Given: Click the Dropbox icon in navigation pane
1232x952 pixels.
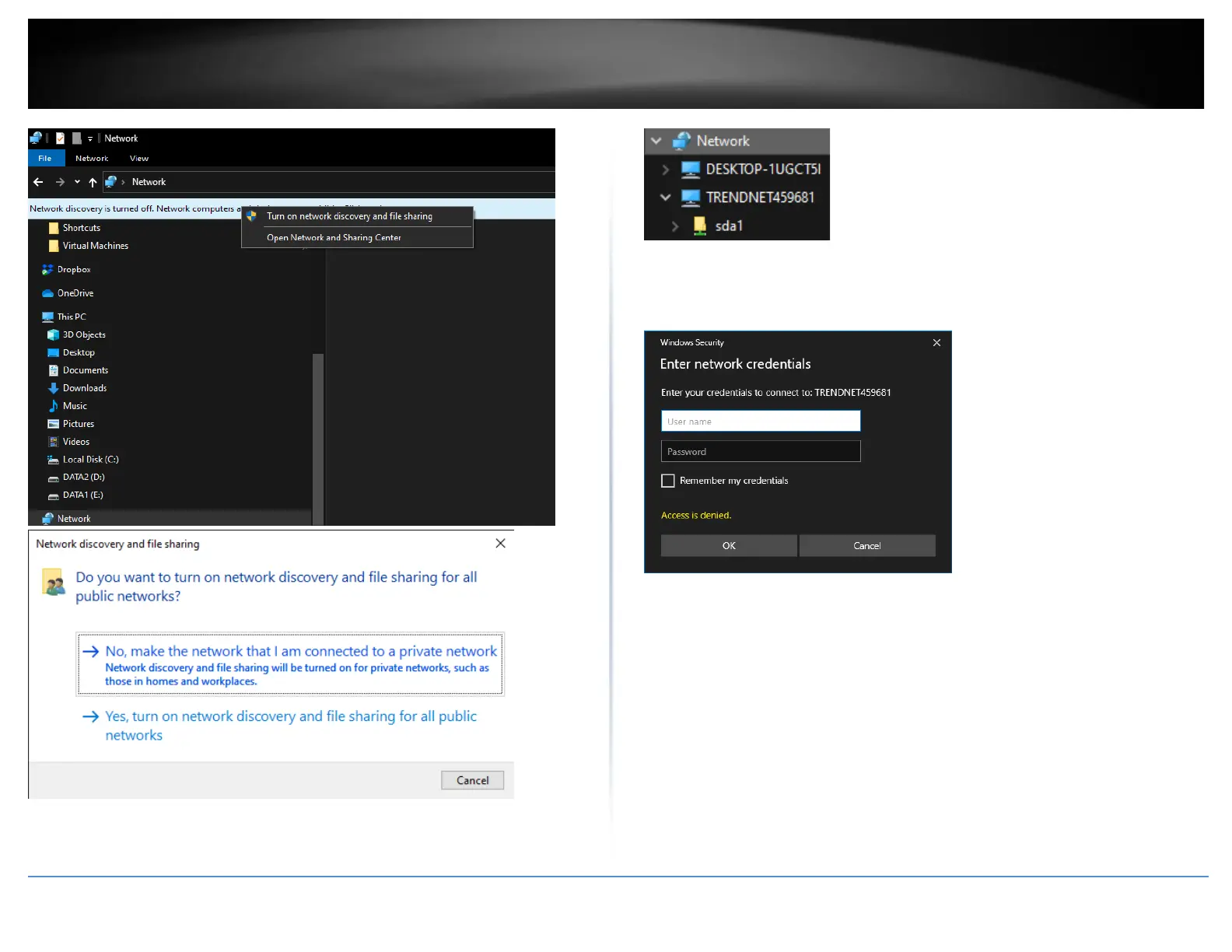Looking at the screenshot, I should pyautogui.click(x=47, y=270).
